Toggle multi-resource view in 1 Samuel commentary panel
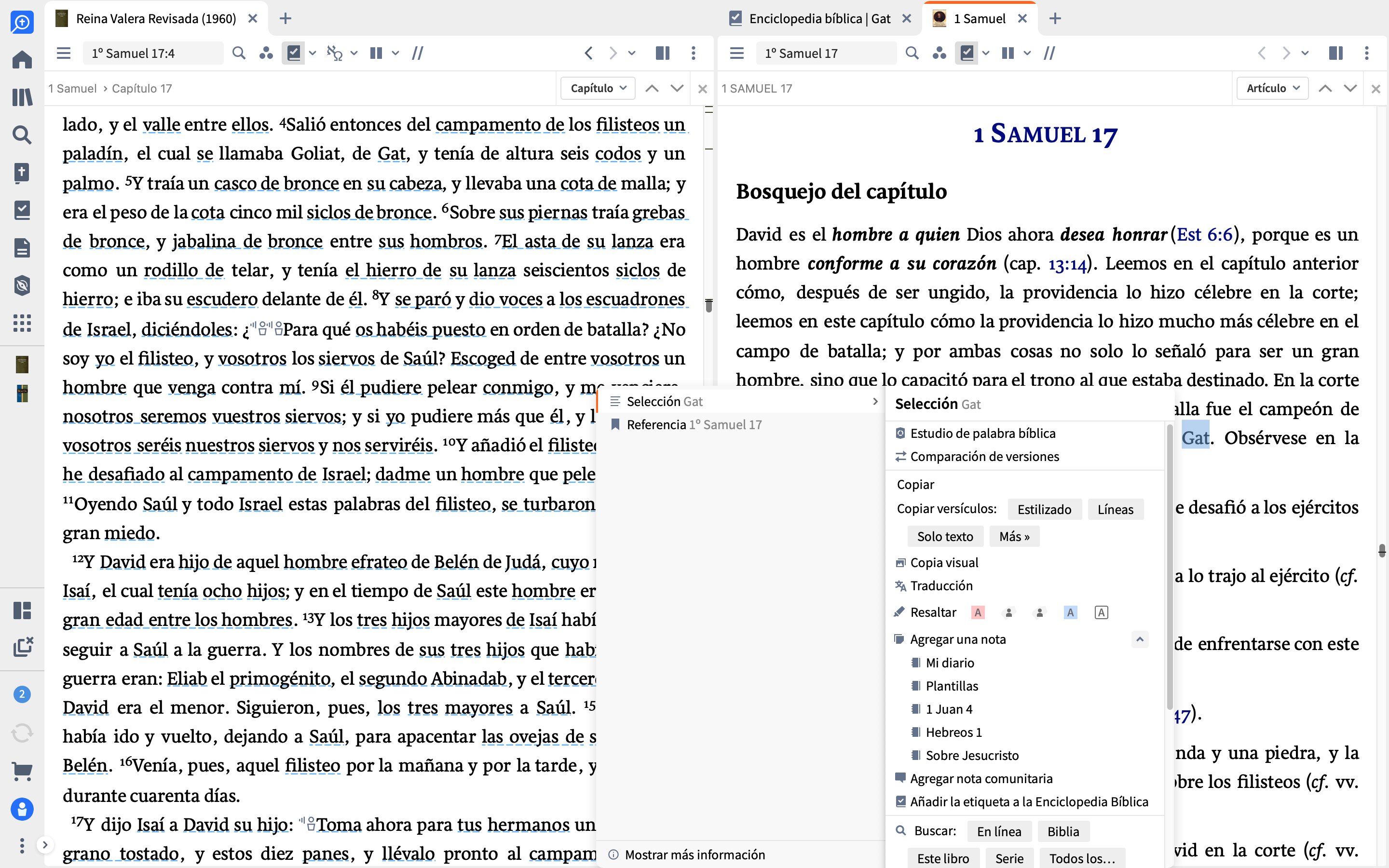 (x=1335, y=54)
